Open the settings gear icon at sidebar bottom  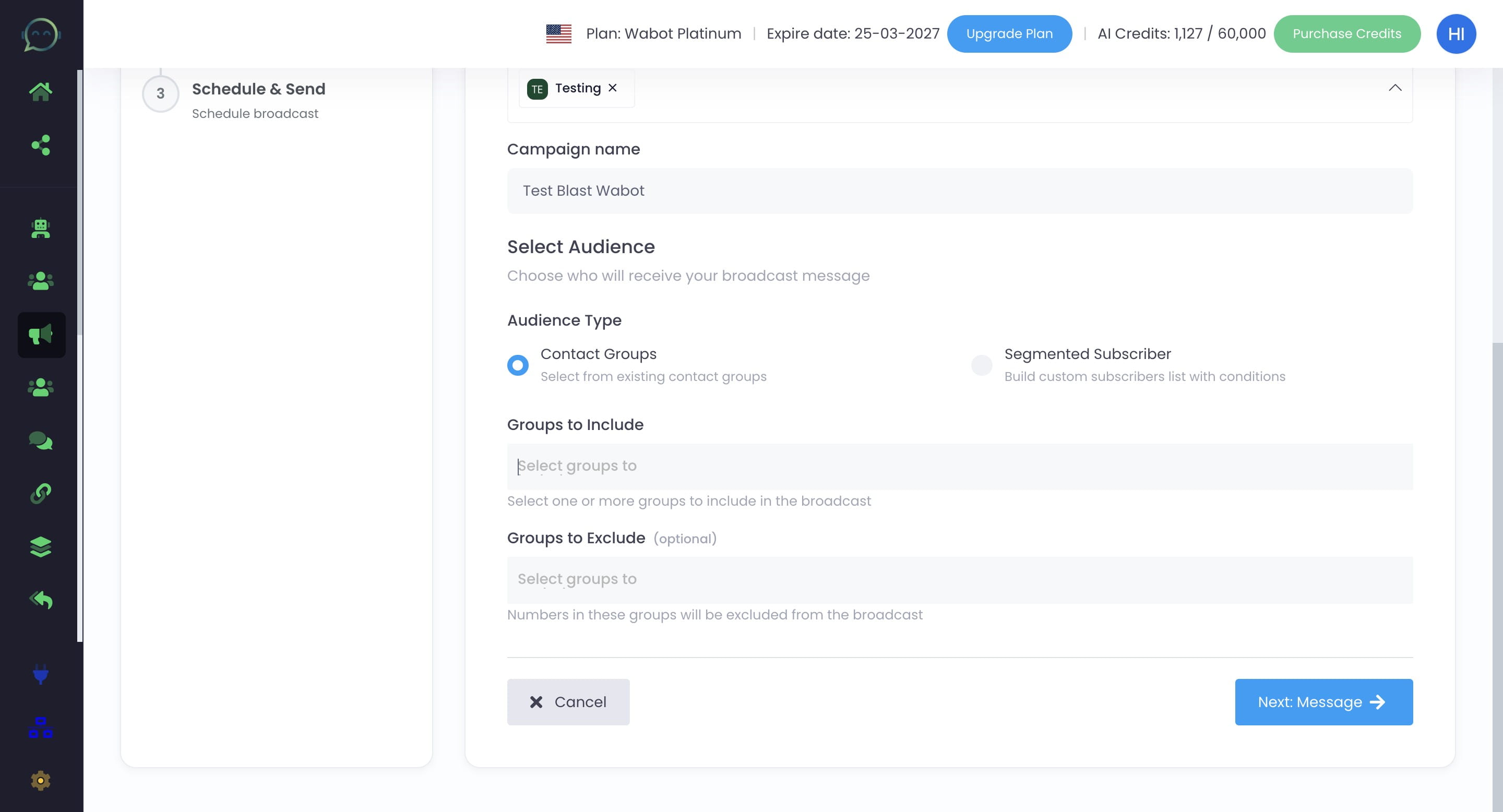pyautogui.click(x=41, y=781)
